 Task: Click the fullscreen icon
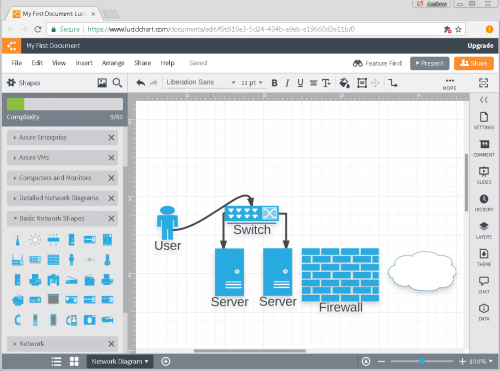tap(484, 83)
